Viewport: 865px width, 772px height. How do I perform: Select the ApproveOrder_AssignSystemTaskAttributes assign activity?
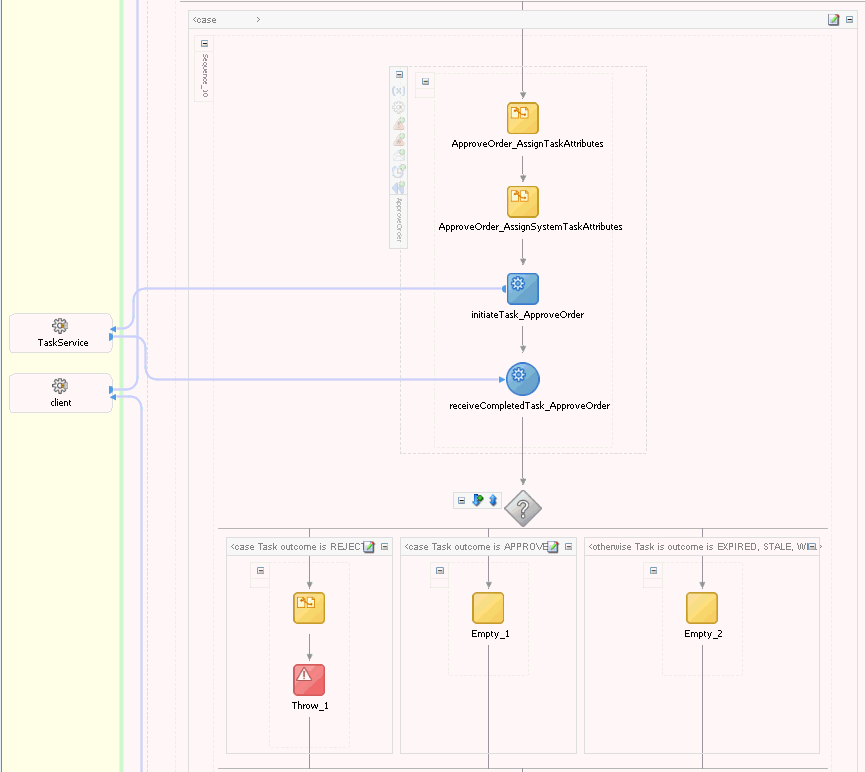pos(521,200)
